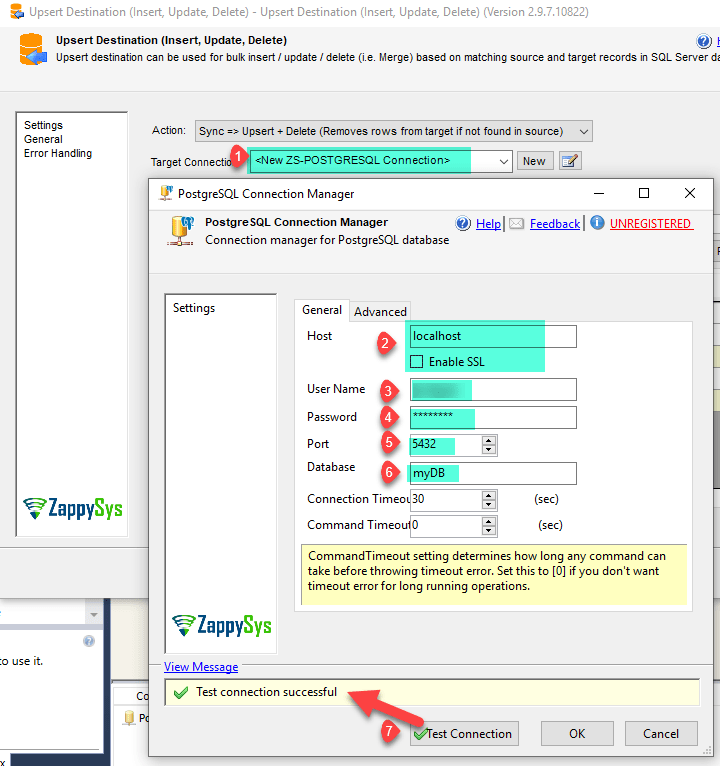The height and width of the screenshot is (766, 720).
Task: Click the Help icon in PostgreSQL Connection Manager
Action: [x=463, y=223]
